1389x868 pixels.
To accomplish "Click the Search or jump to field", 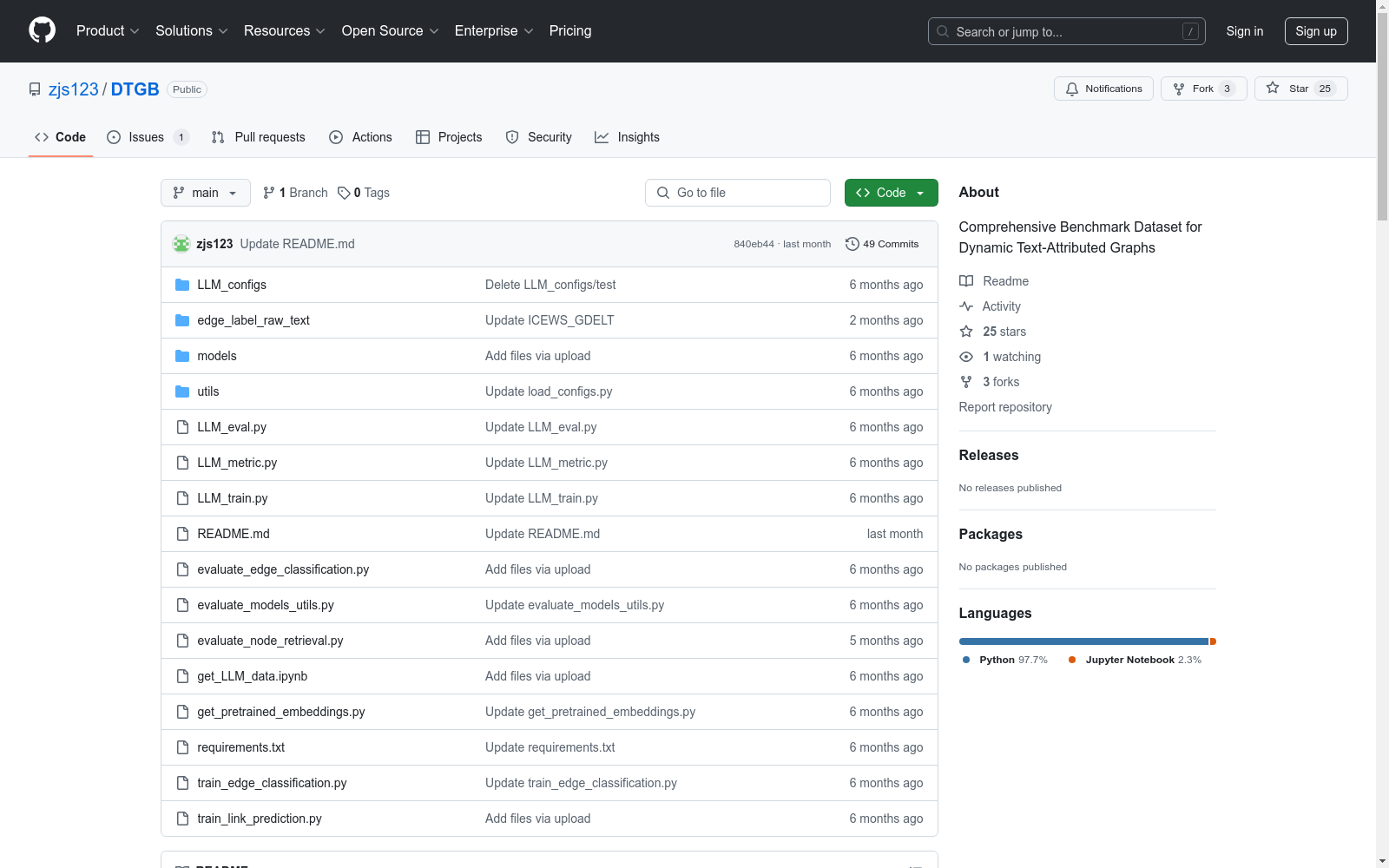I will pos(1067,31).
